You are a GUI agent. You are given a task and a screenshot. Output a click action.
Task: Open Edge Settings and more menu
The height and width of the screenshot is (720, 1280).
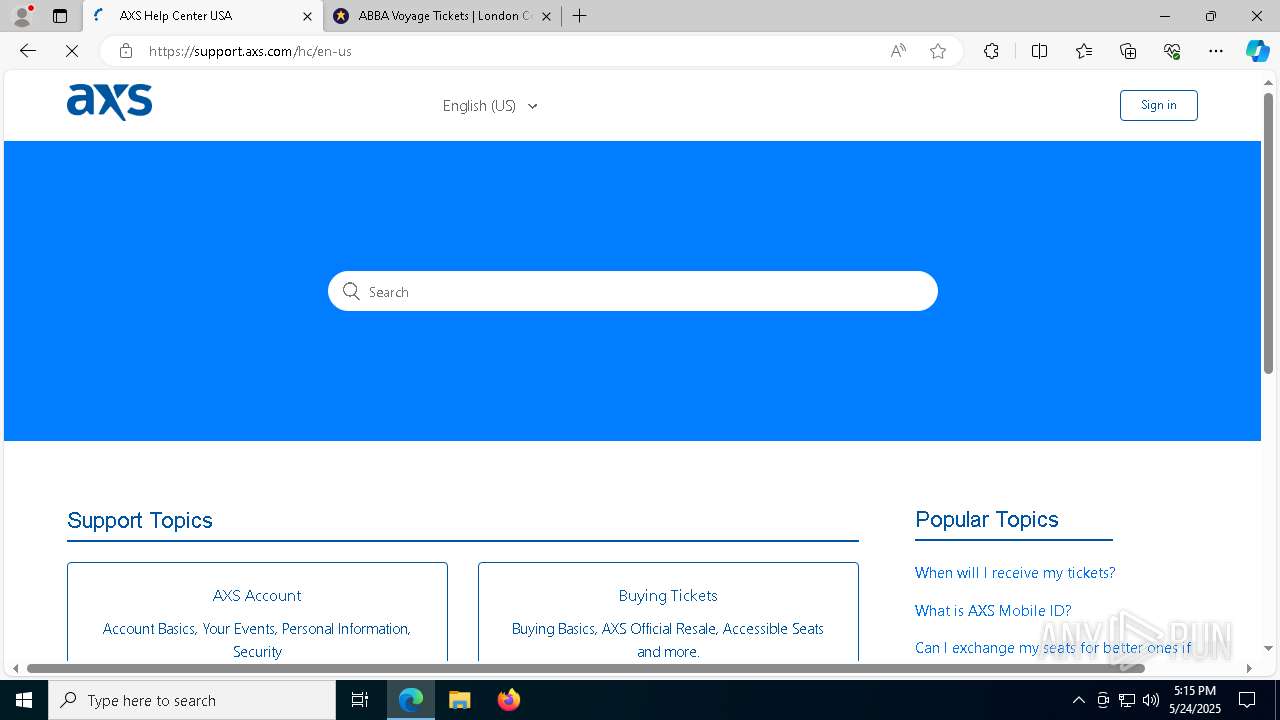point(1216,51)
